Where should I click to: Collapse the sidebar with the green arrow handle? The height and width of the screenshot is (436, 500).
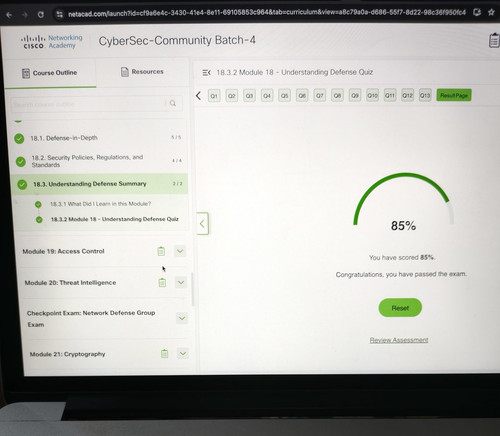pos(202,223)
